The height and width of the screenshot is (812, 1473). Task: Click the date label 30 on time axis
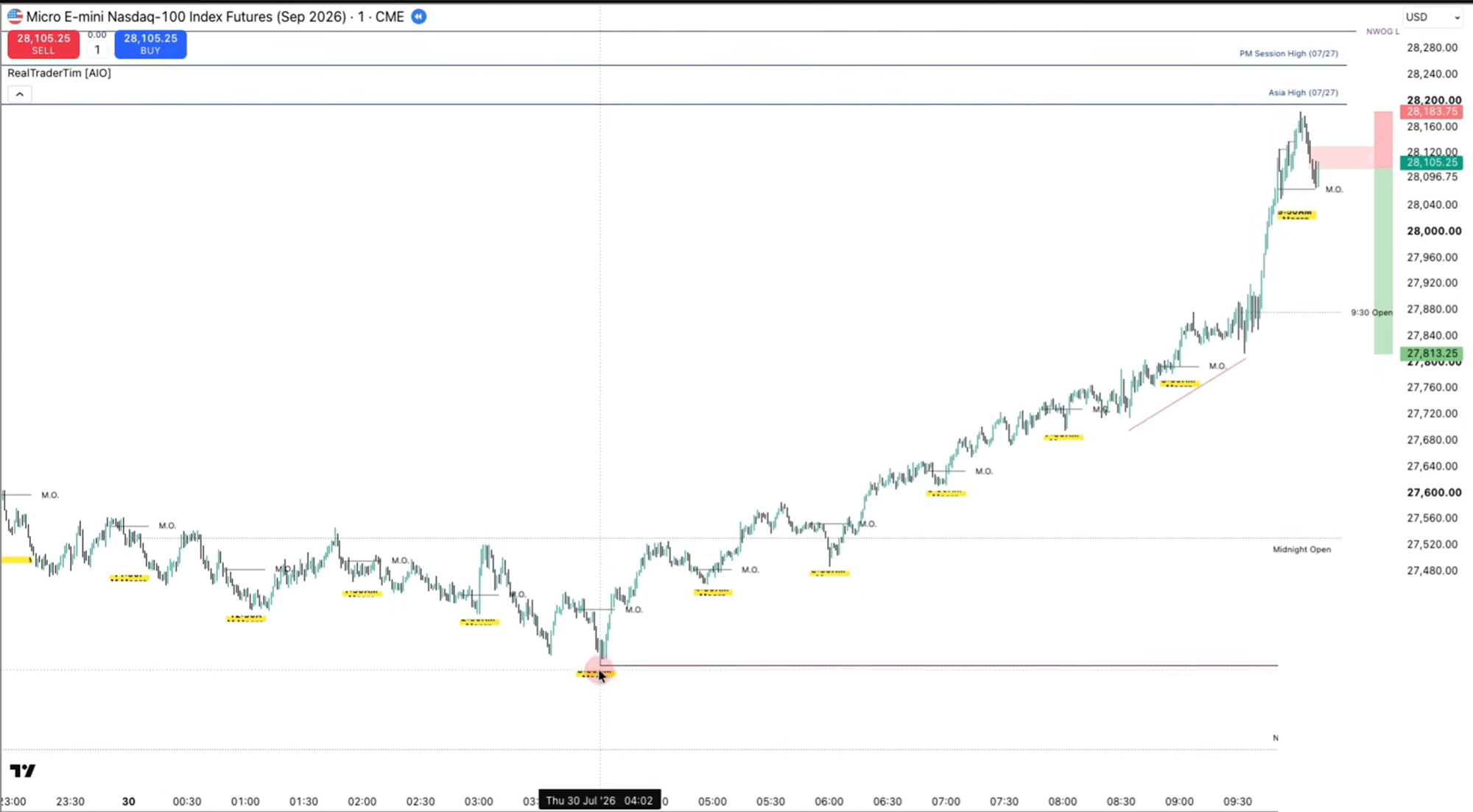129,801
